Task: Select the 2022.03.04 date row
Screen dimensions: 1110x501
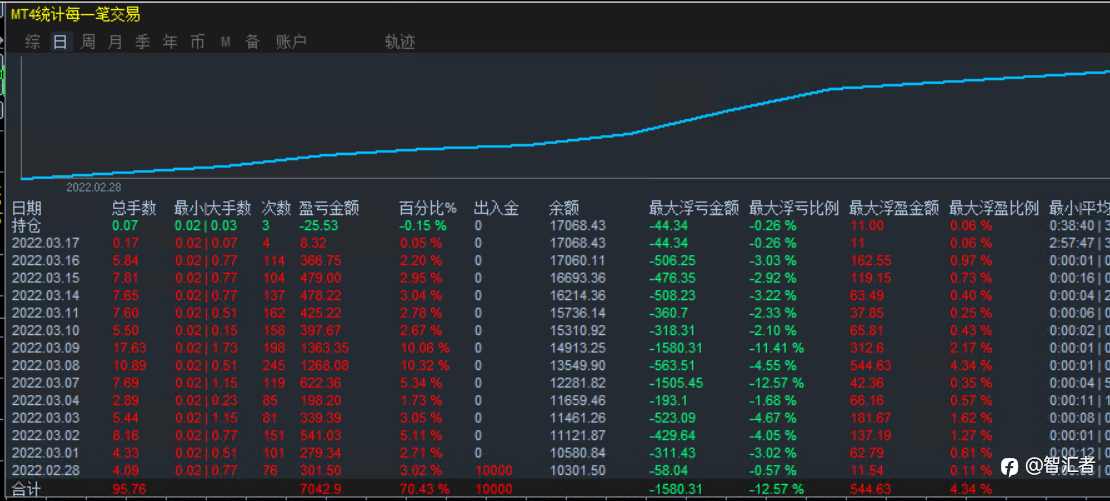Action: (x=46, y=400)
